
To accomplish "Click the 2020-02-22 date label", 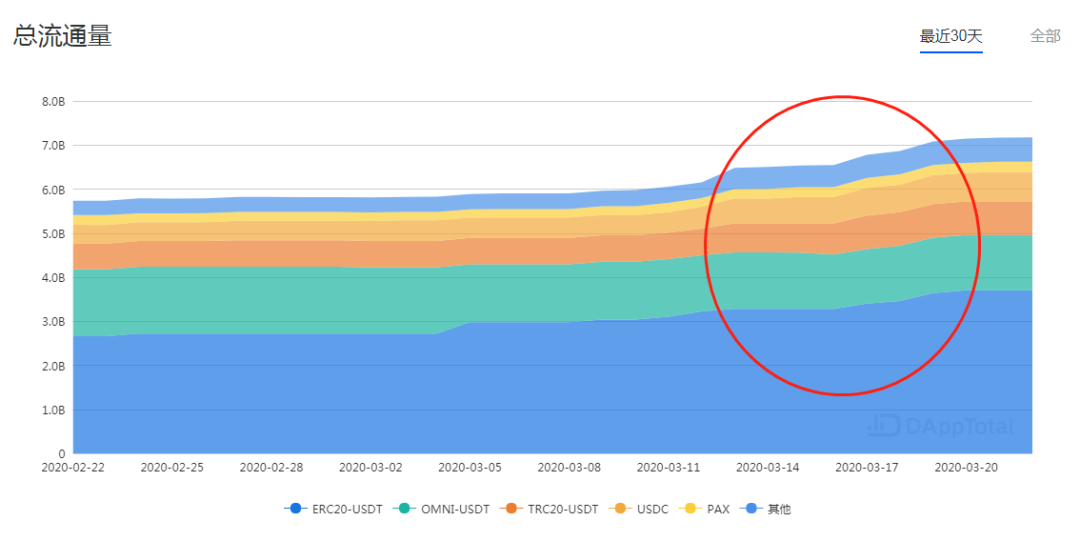I will pyautogui.click(x=73, y=467).
